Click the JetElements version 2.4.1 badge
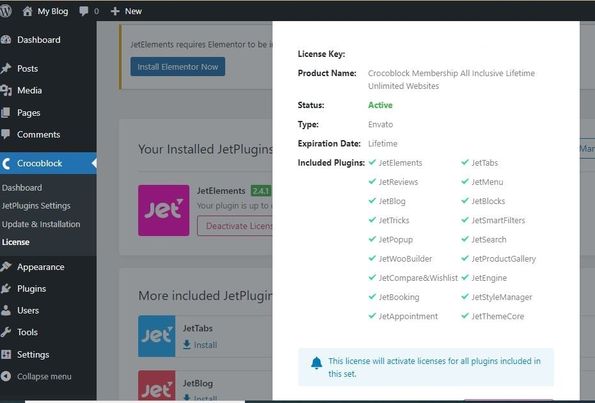Viewport: 595px width, 403px height. click(x=261, y=191)
